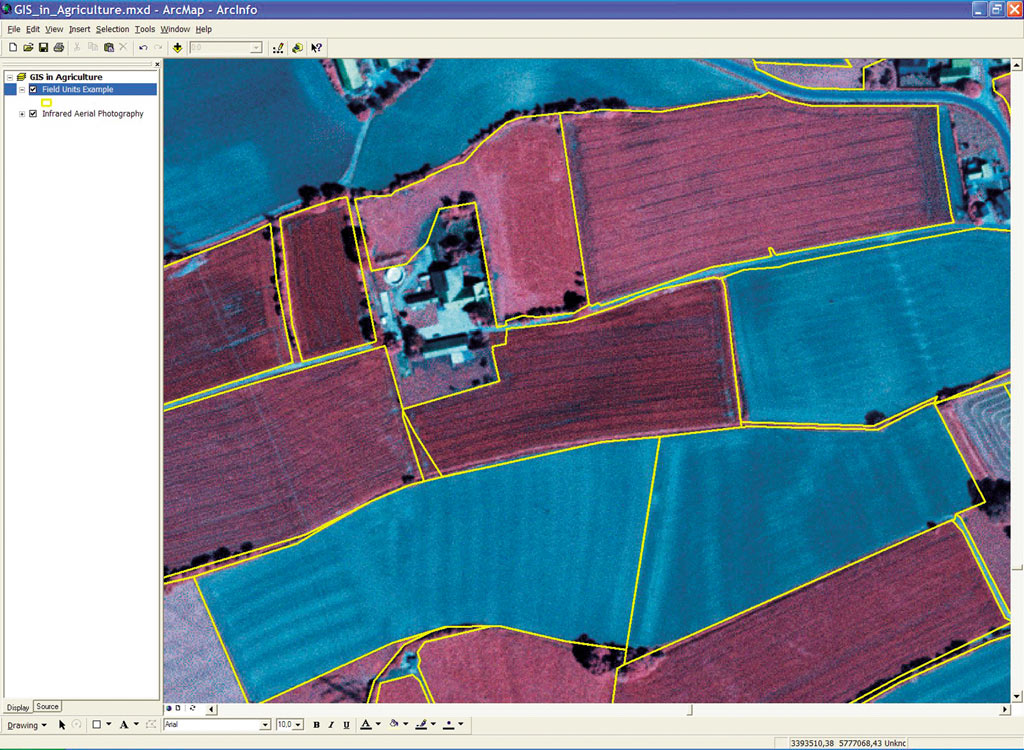Click the line color button
The height and width of the screenshot is (750, 1024).
click(422, 725)
